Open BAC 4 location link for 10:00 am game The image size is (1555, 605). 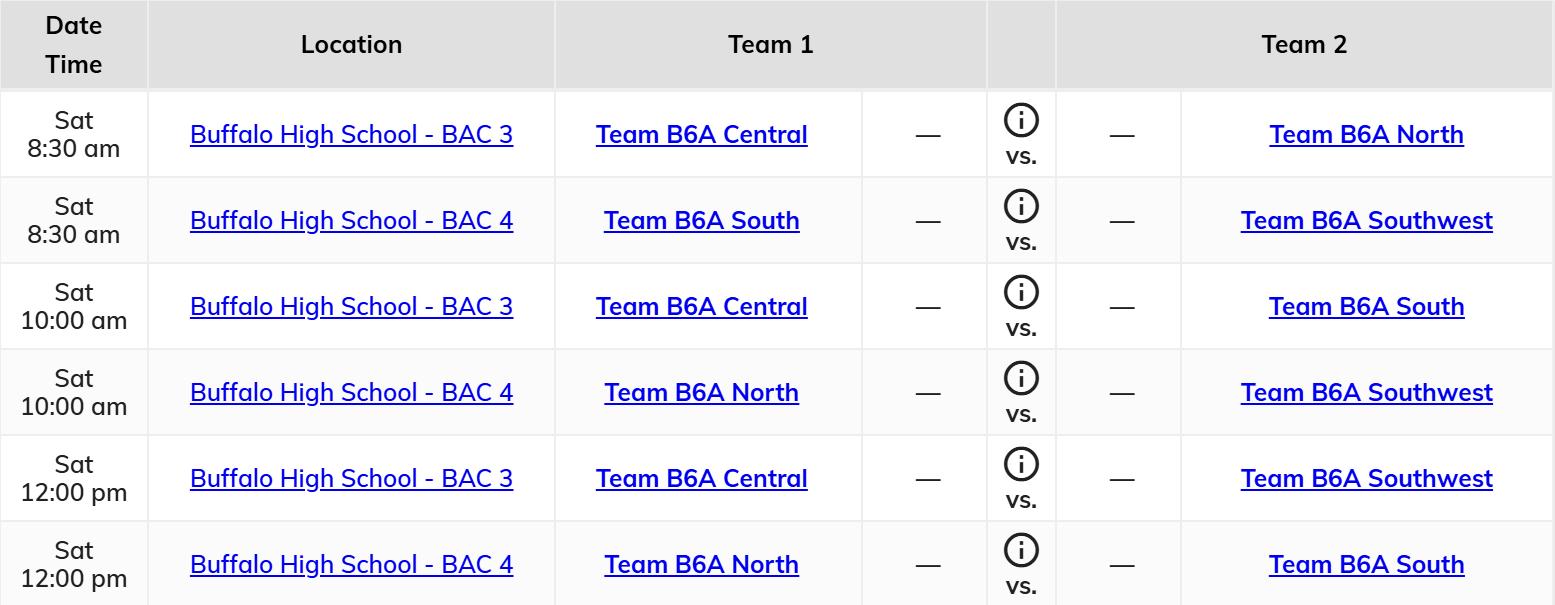[x=351, y=392]
